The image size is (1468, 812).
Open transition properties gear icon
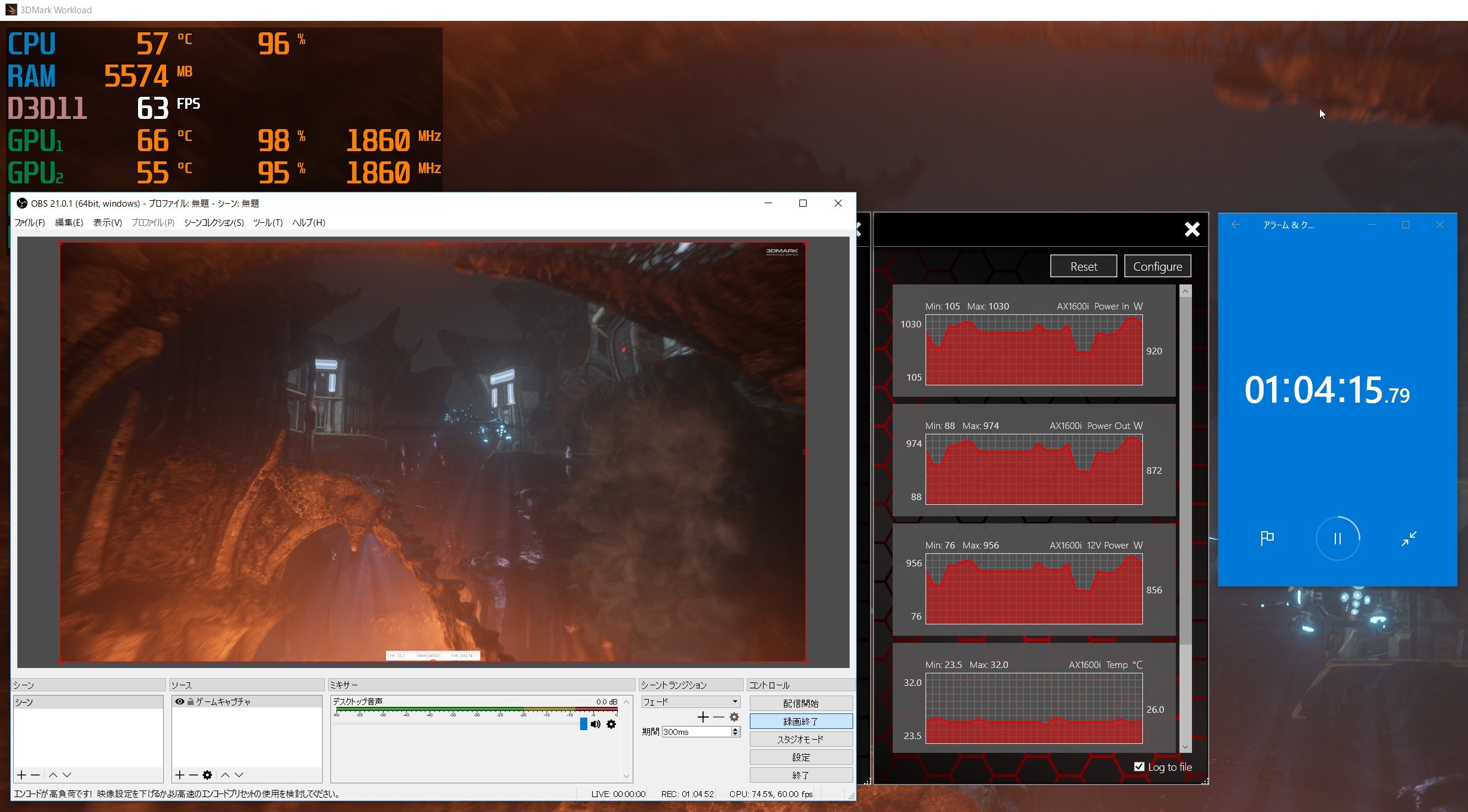734,717
